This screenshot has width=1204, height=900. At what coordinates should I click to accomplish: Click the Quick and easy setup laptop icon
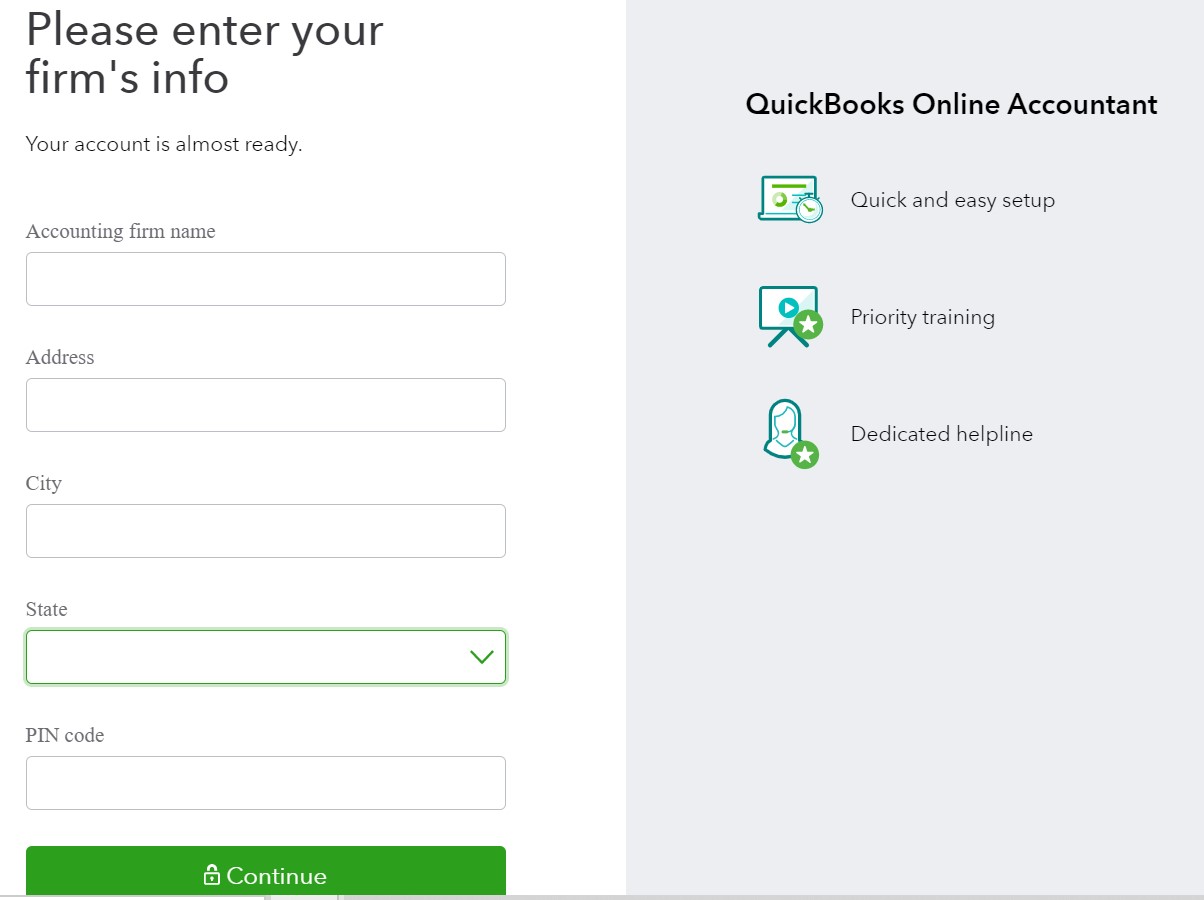click(790, 199)
